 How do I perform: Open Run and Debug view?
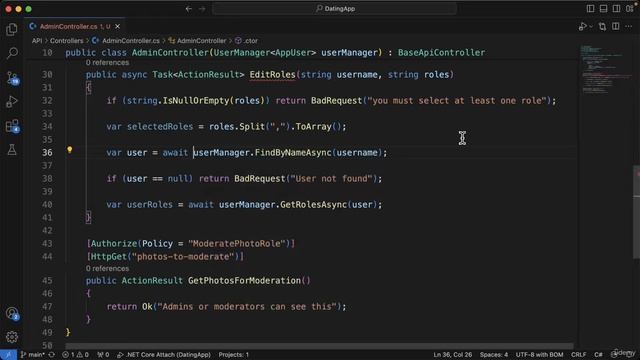pos(12,102)
